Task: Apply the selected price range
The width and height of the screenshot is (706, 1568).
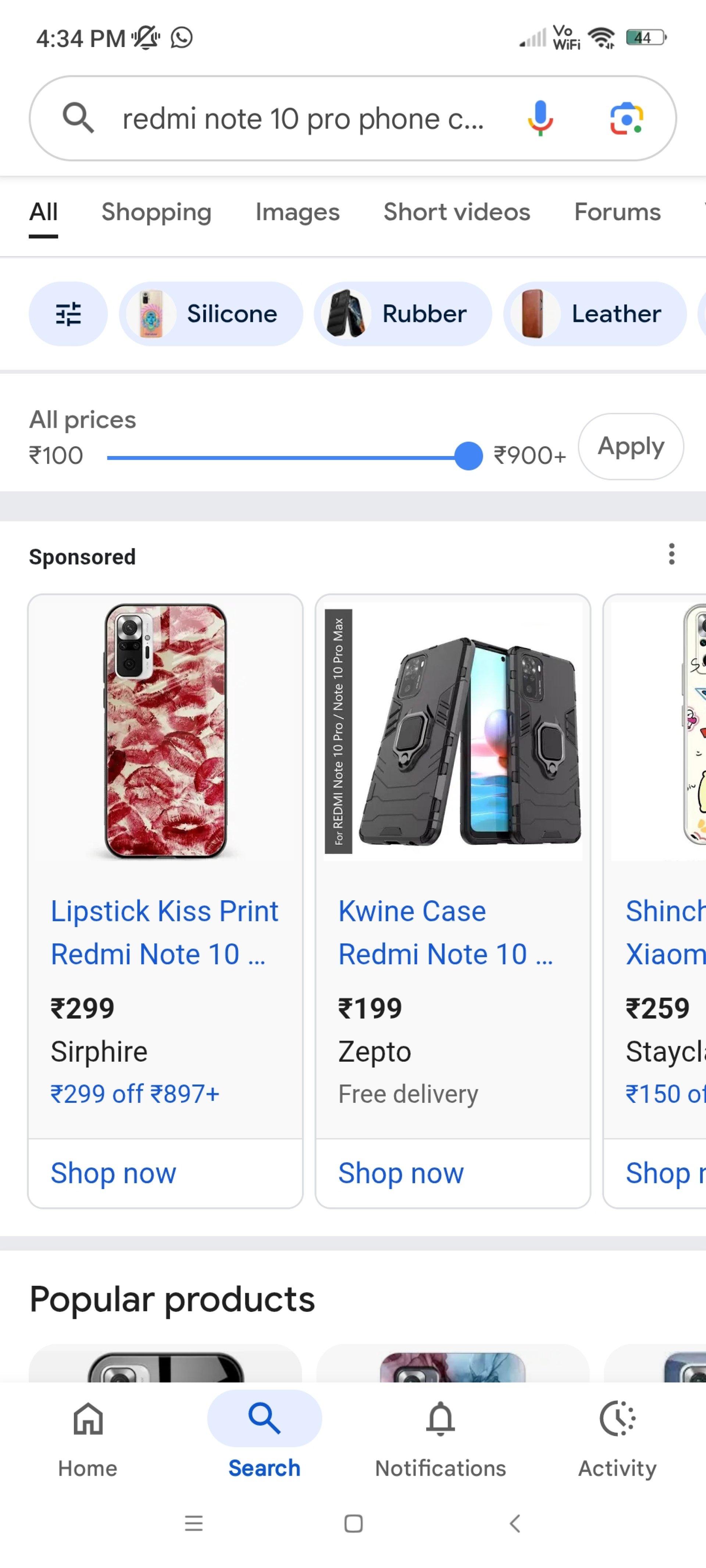Action: (631, 446)
